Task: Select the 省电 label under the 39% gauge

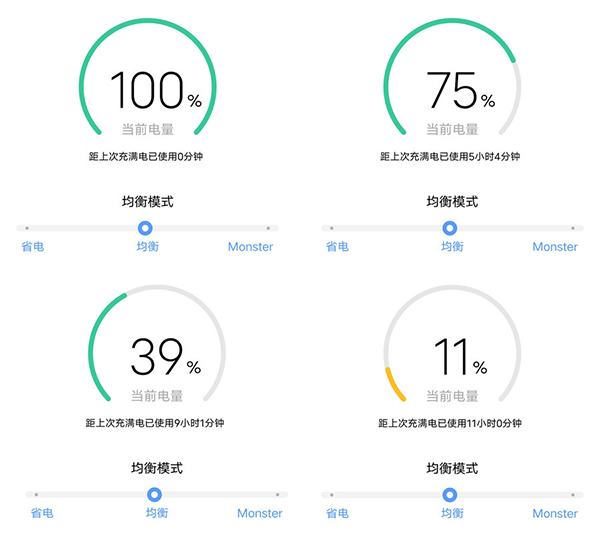Action: pos(41,513)
